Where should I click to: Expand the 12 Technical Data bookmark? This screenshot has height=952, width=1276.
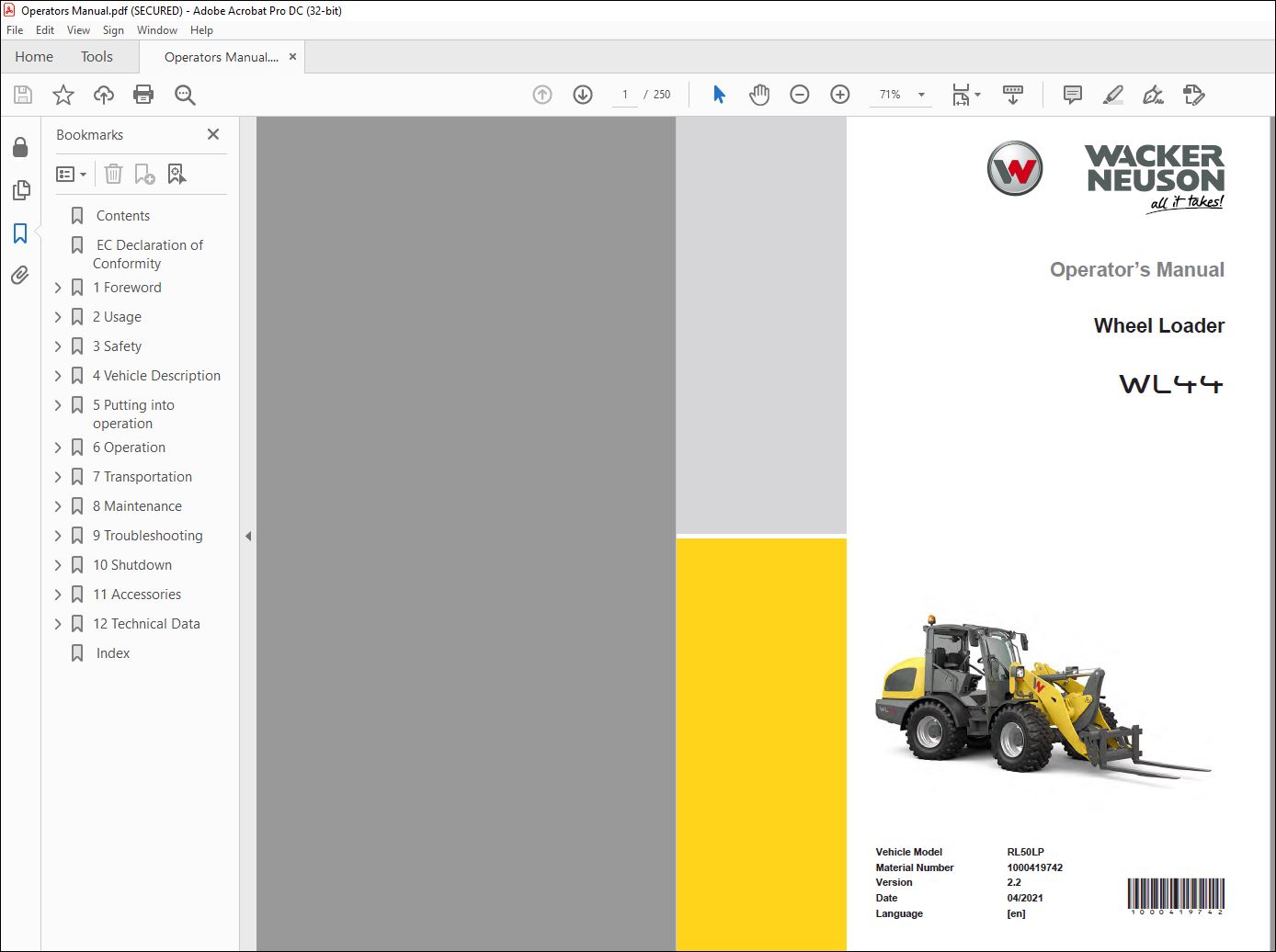click(58, 624)
